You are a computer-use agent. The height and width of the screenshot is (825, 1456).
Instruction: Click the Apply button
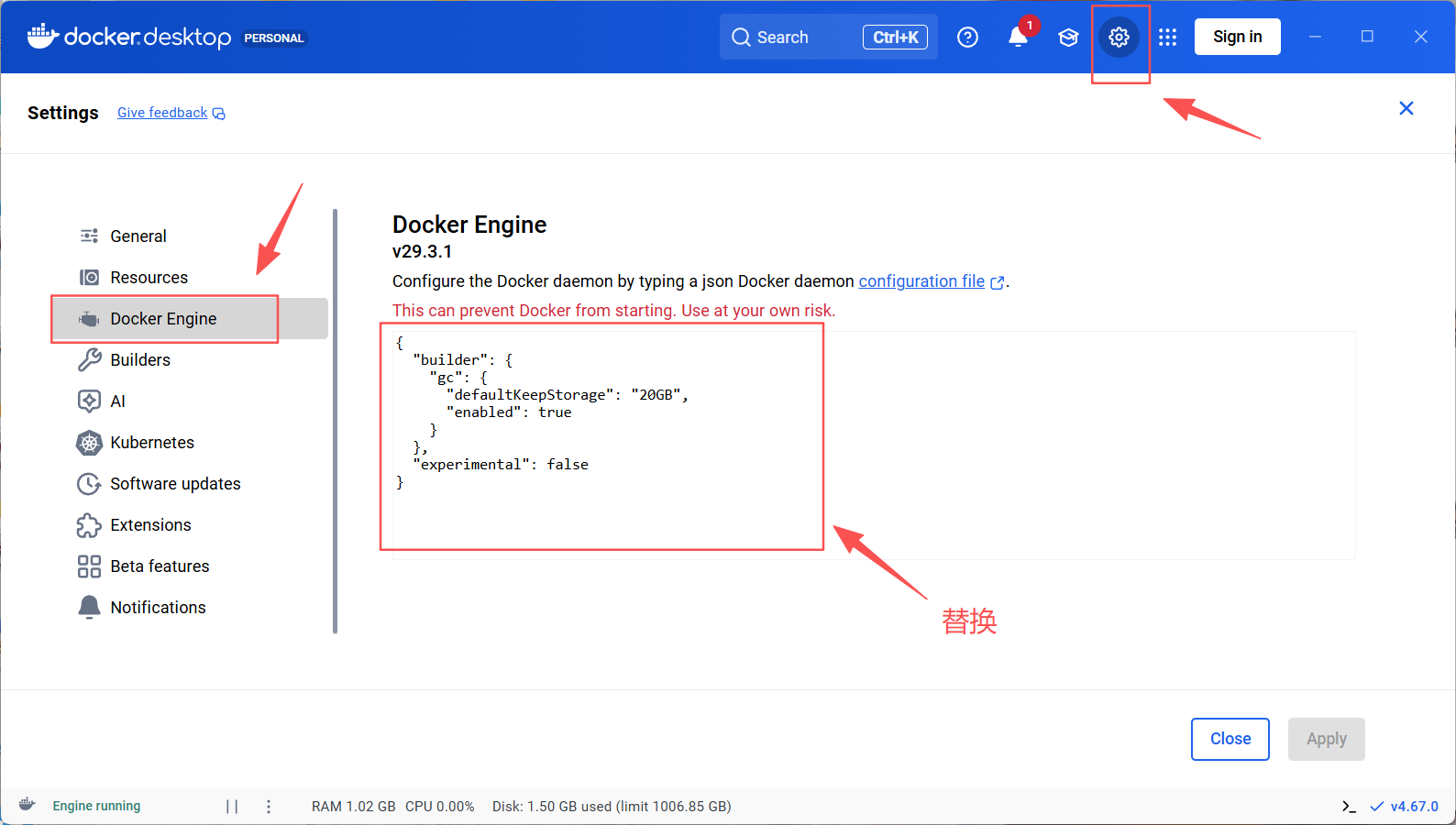[x=1326, y=739]
